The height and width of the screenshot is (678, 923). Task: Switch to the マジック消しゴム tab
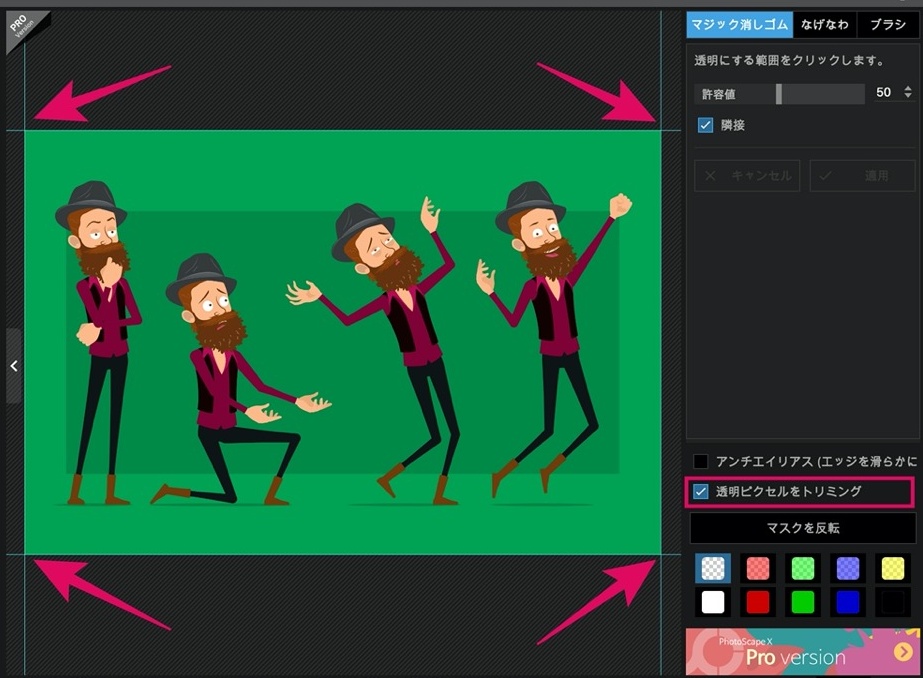739,25
